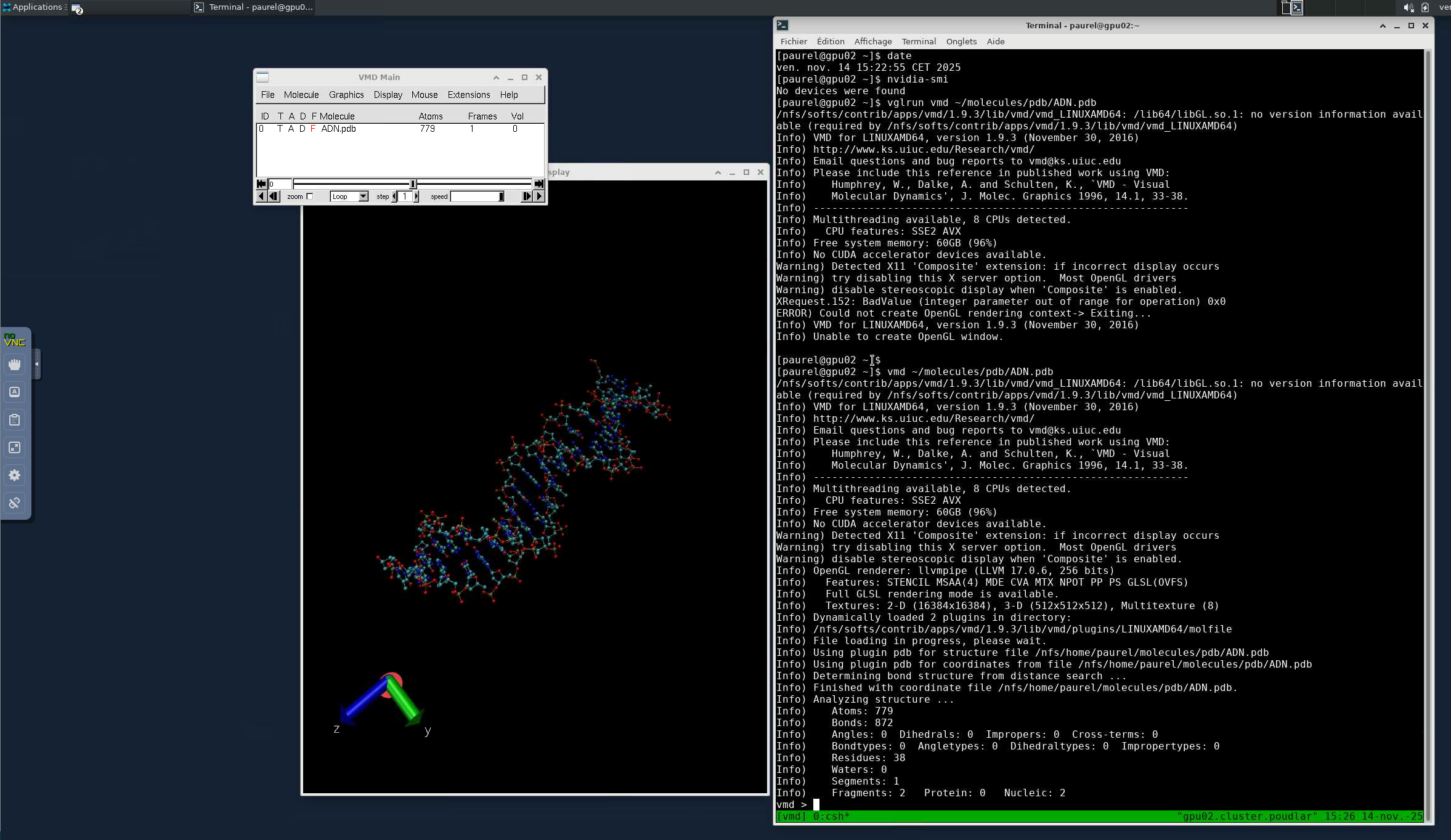Enable the zoom checkbox in VMD Main

click(x=310, y=196)
